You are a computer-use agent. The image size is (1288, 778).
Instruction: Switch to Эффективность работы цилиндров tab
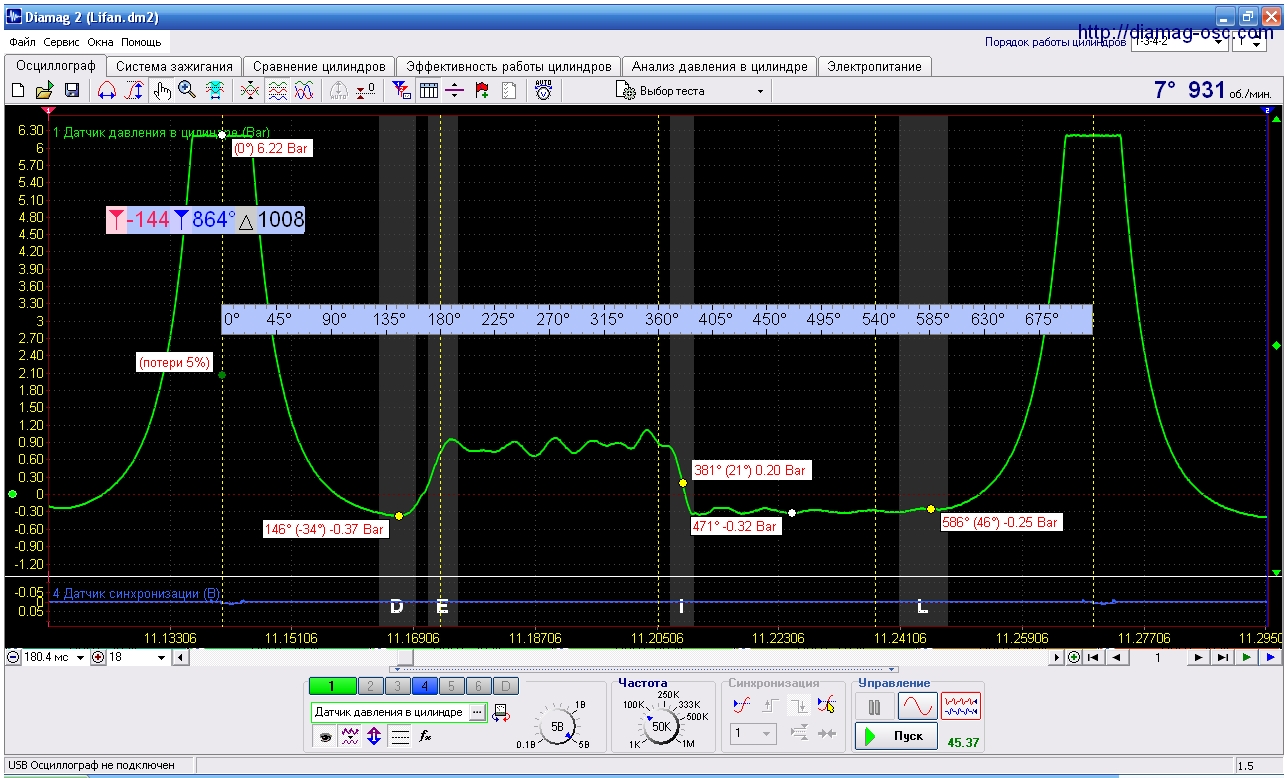pyautogui.click(x=508, y=66)
